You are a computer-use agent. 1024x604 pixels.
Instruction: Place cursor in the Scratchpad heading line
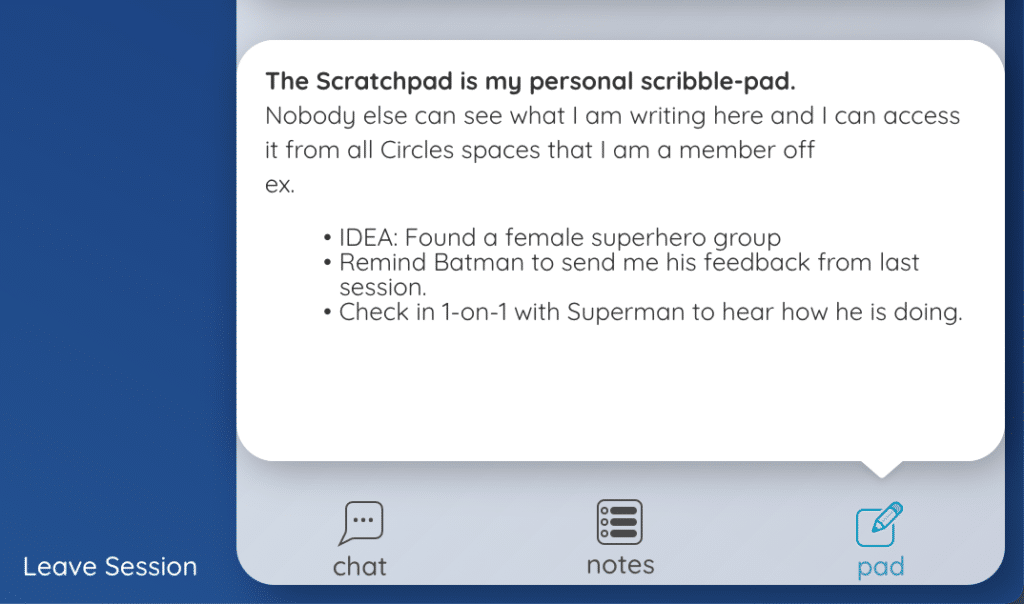click(530, 81)
